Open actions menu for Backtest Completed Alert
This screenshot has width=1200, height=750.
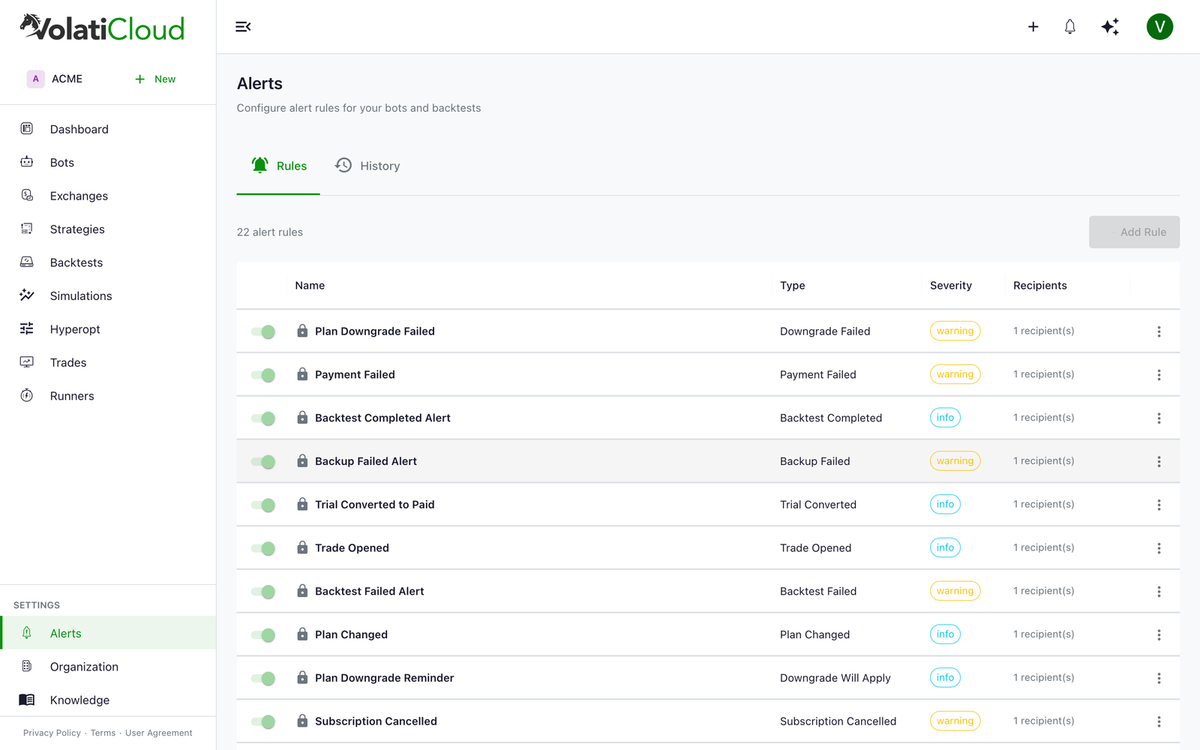(1159, 418)
